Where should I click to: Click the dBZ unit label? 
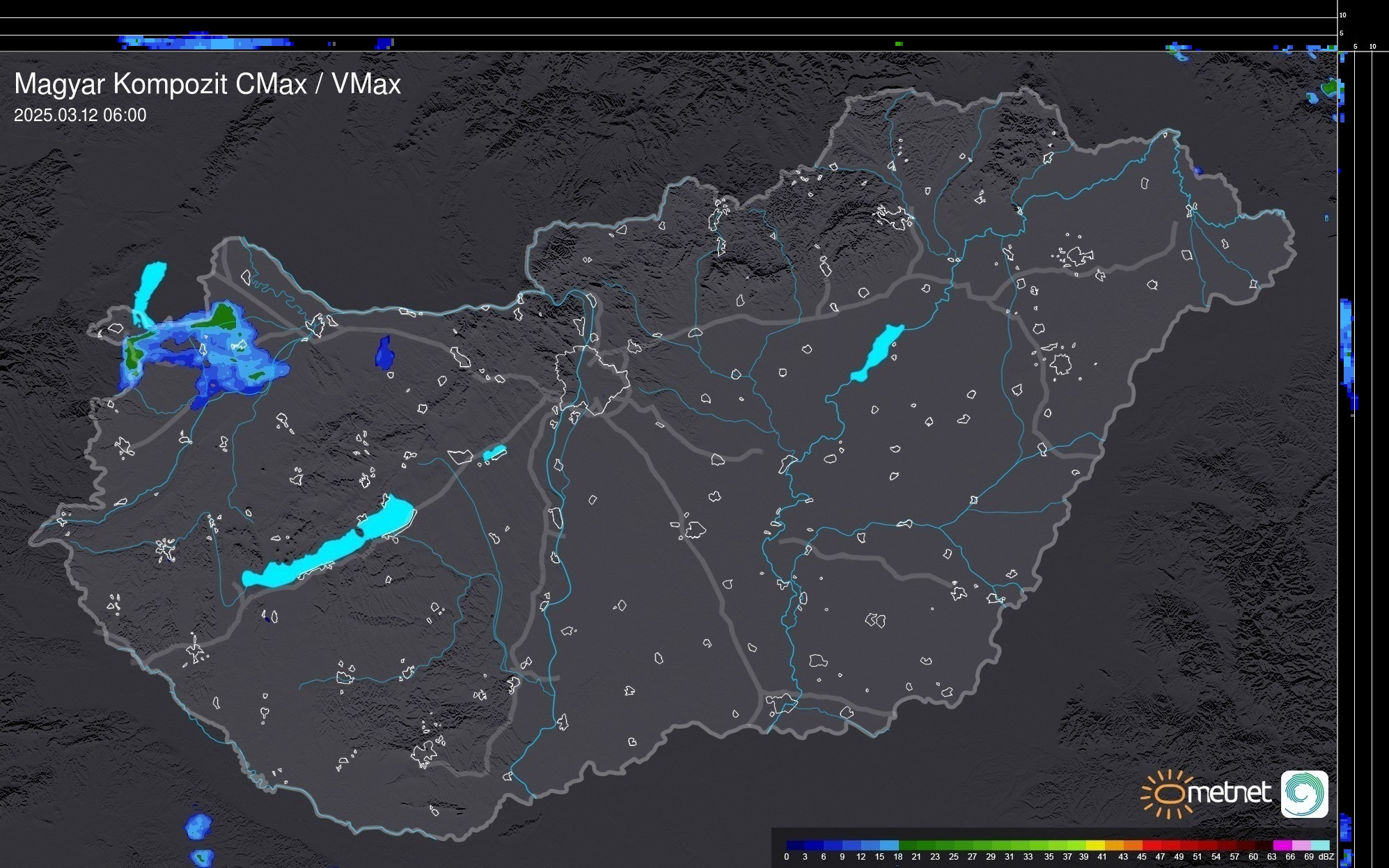(1326, 857)
